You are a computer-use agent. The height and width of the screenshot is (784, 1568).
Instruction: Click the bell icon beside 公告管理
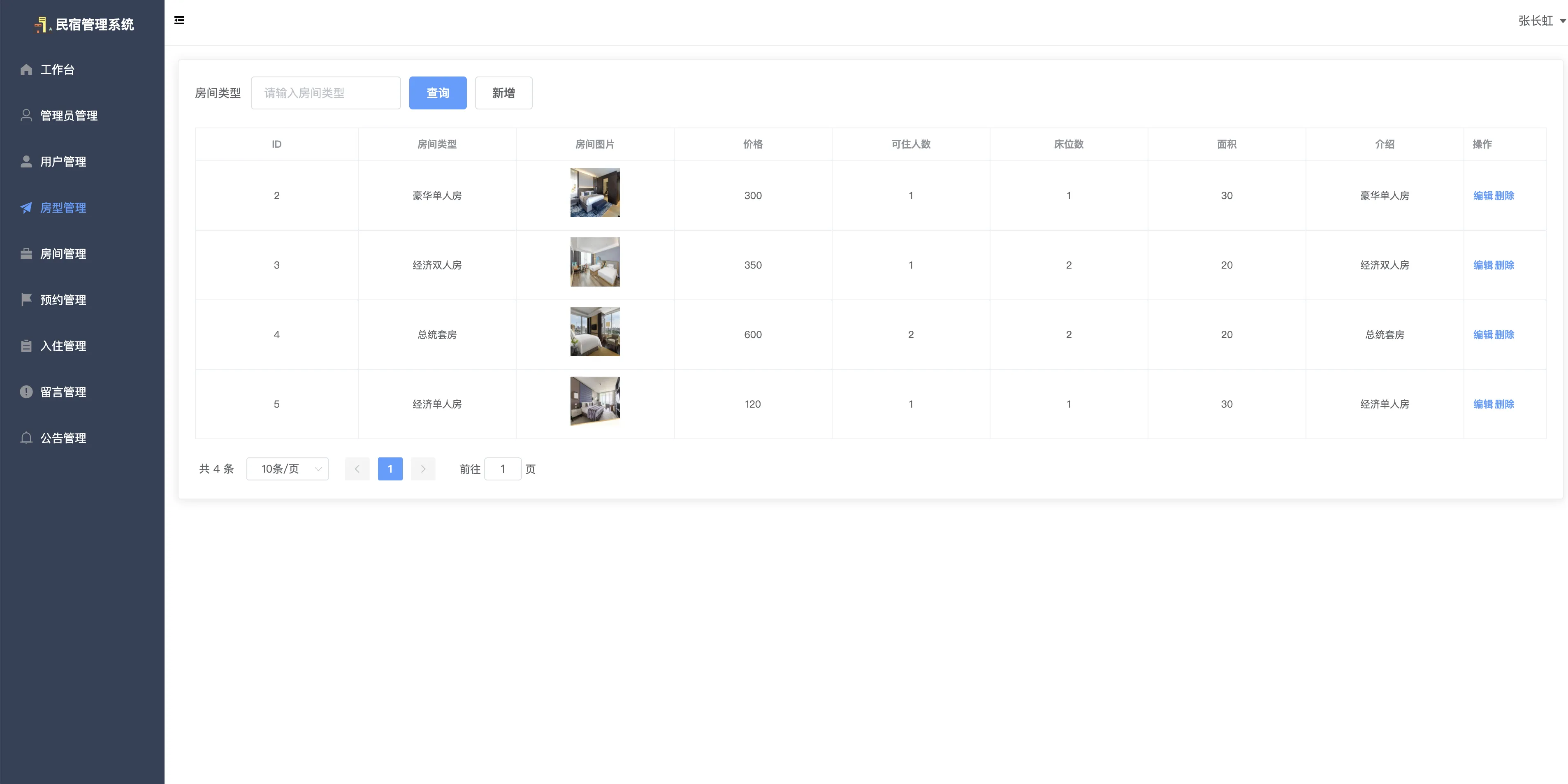pos(26,438)
